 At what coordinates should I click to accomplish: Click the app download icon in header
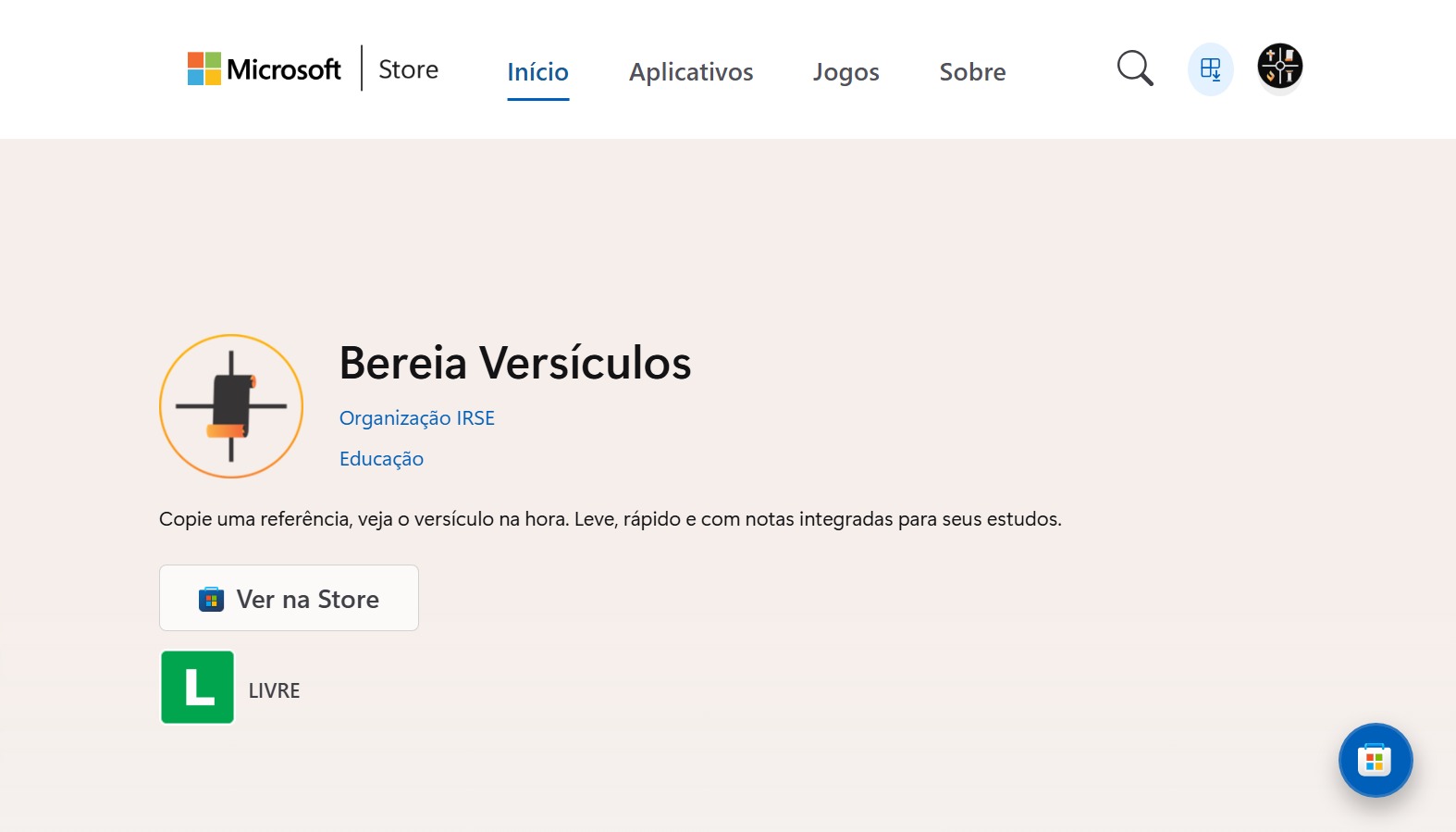click(1210, 69)
